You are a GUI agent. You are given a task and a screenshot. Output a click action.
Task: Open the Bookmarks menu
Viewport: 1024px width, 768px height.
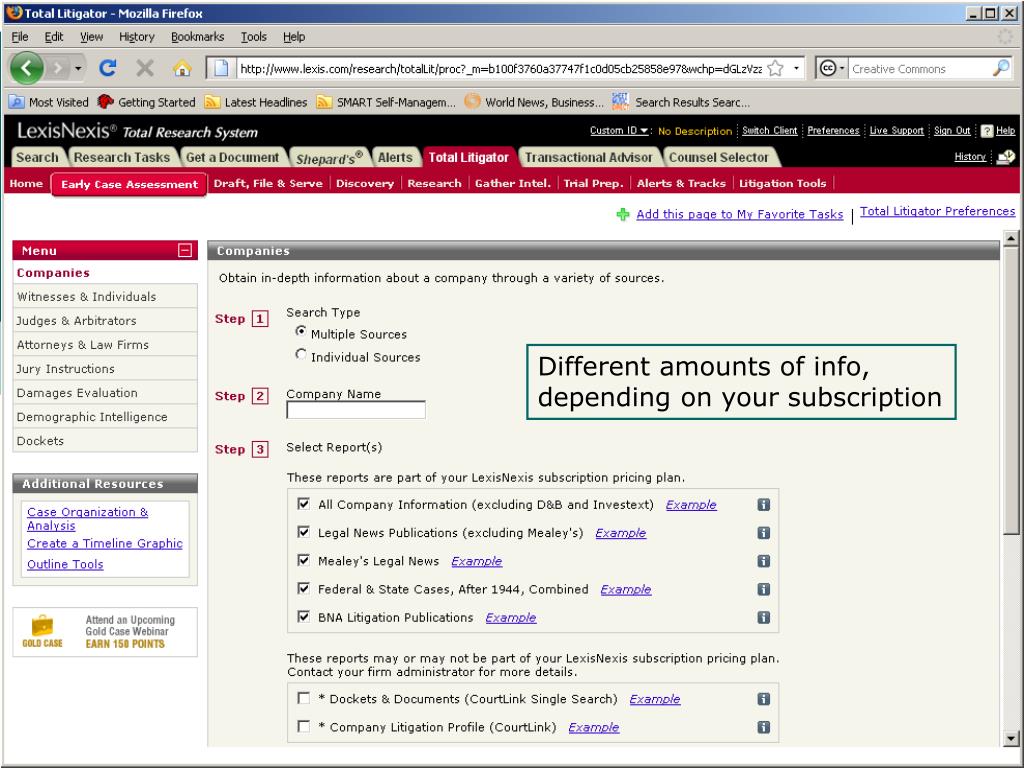point(197,37)
